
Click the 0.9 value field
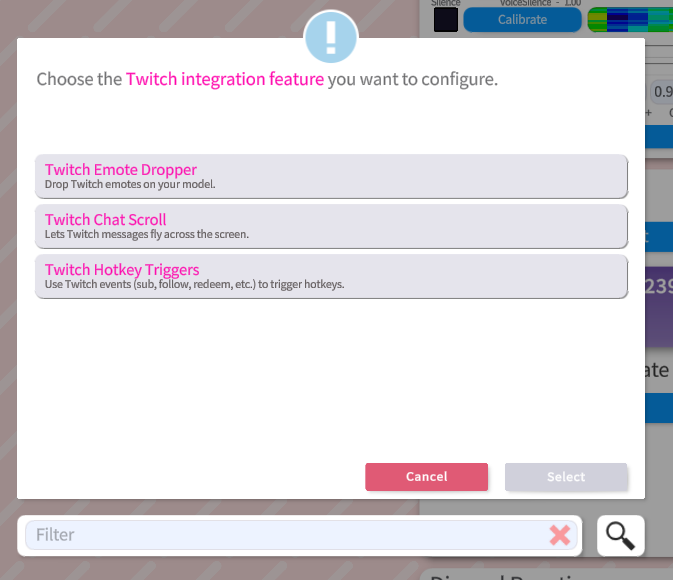(661, 91)
